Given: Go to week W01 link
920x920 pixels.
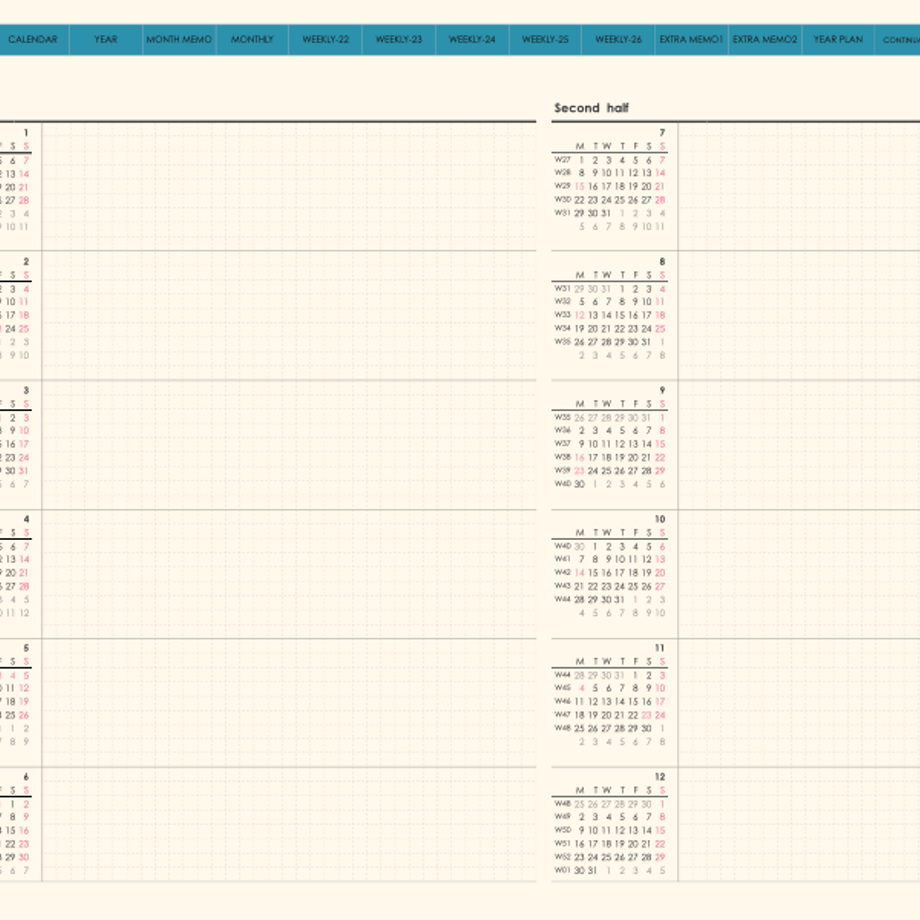Looking at the screenshot, I should pyautogui.click(x=562, y=870).
